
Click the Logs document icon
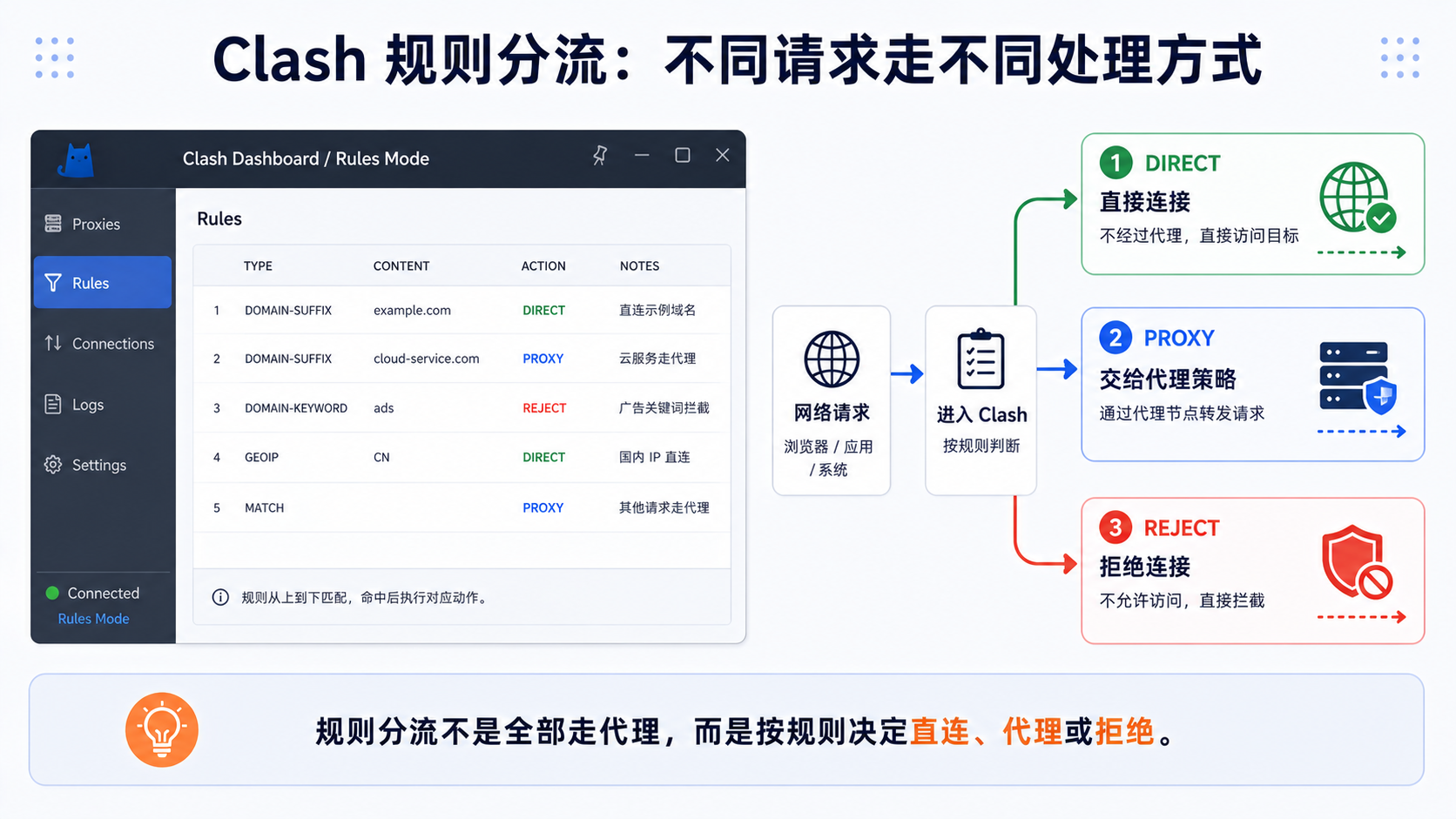pyautogui.click(x=53, y=404)
